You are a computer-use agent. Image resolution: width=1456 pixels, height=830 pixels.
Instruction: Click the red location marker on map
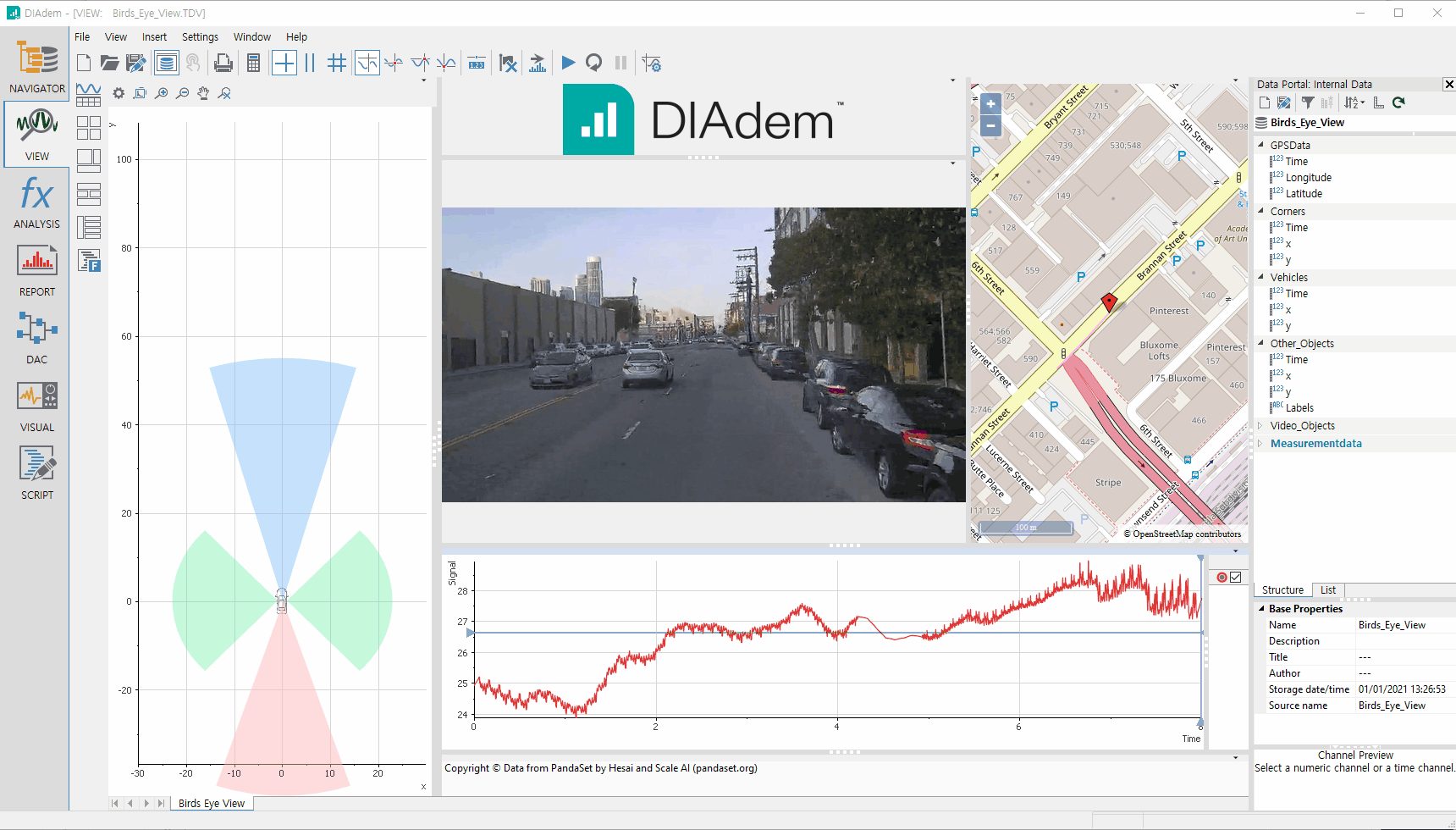click(1109, 302)
